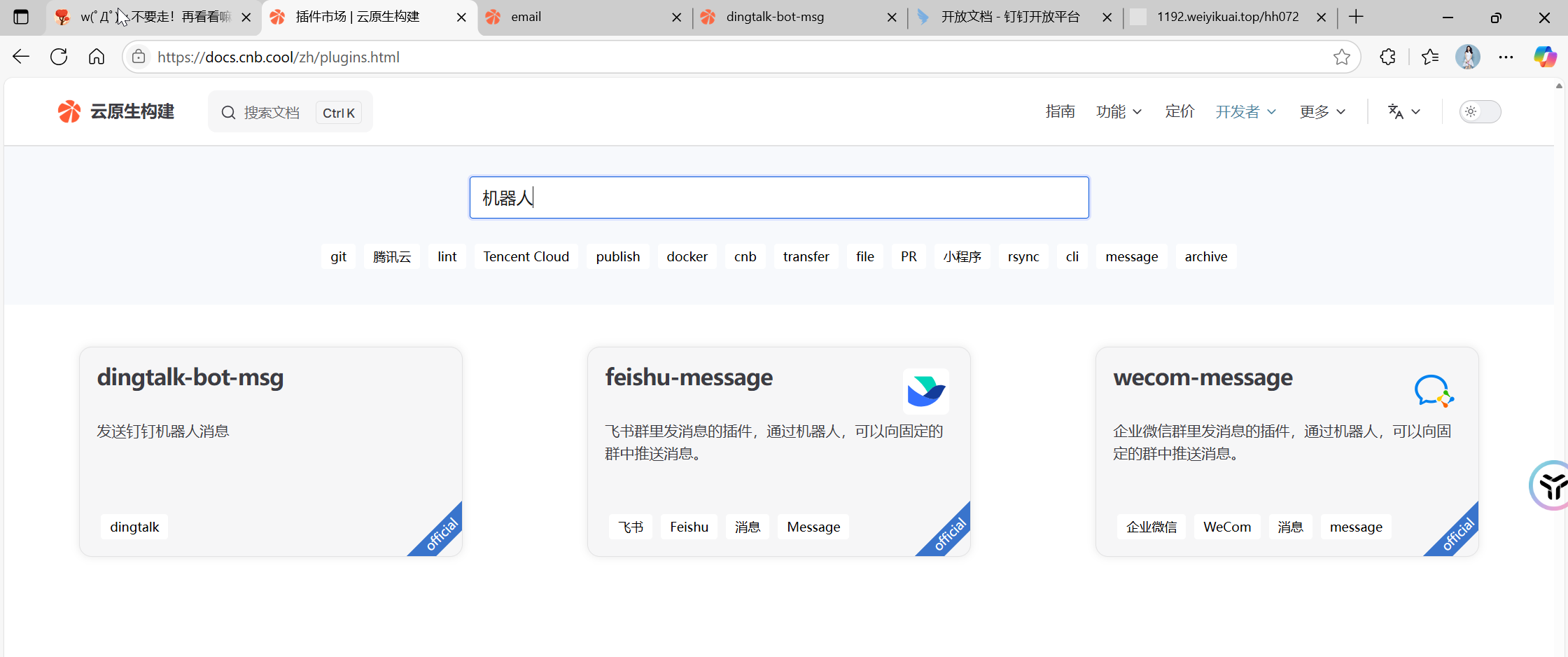Filter plugins by message tag in filter row
1568x657 pixels.
(x=1132, y=256)
